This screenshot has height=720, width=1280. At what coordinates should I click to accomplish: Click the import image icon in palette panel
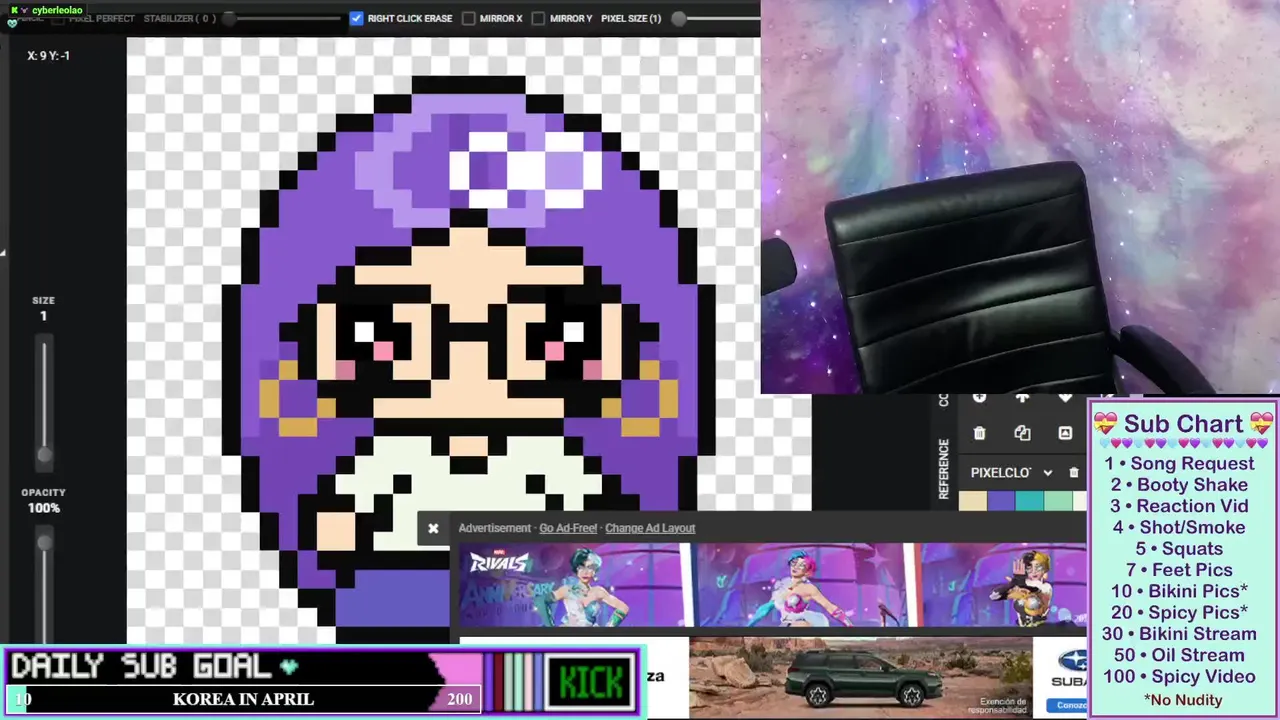click(x=1065, y=433)
